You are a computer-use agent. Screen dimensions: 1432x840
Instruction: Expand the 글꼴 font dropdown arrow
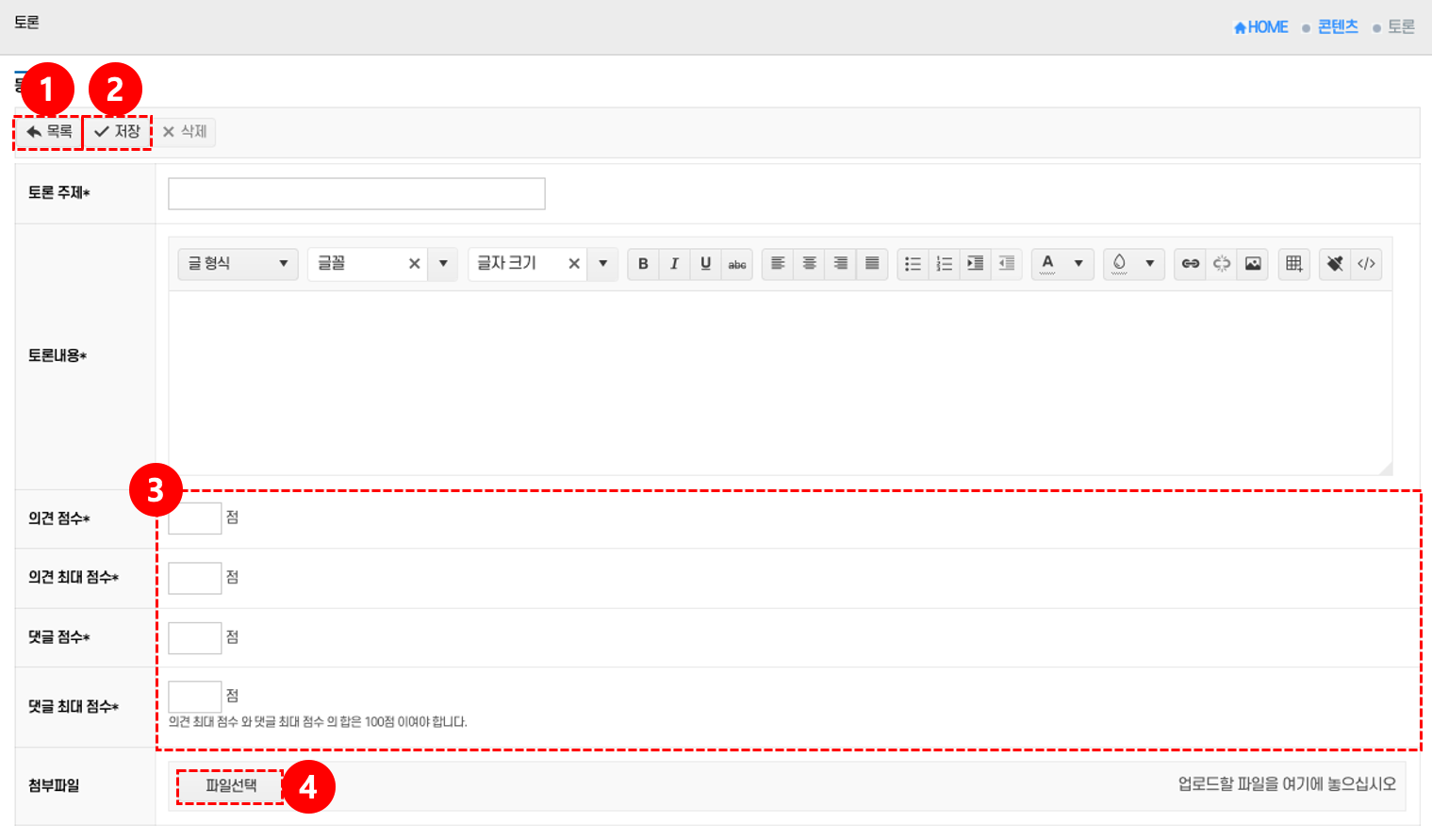443,264
